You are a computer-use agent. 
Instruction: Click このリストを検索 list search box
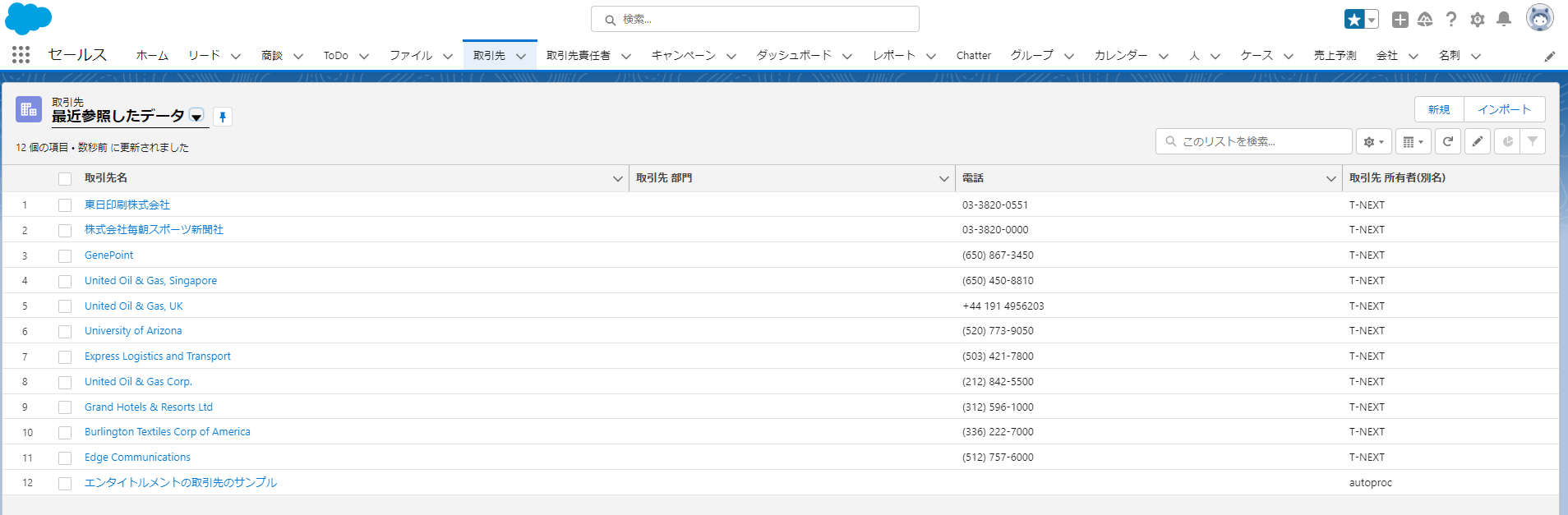tap(1254, 141)
